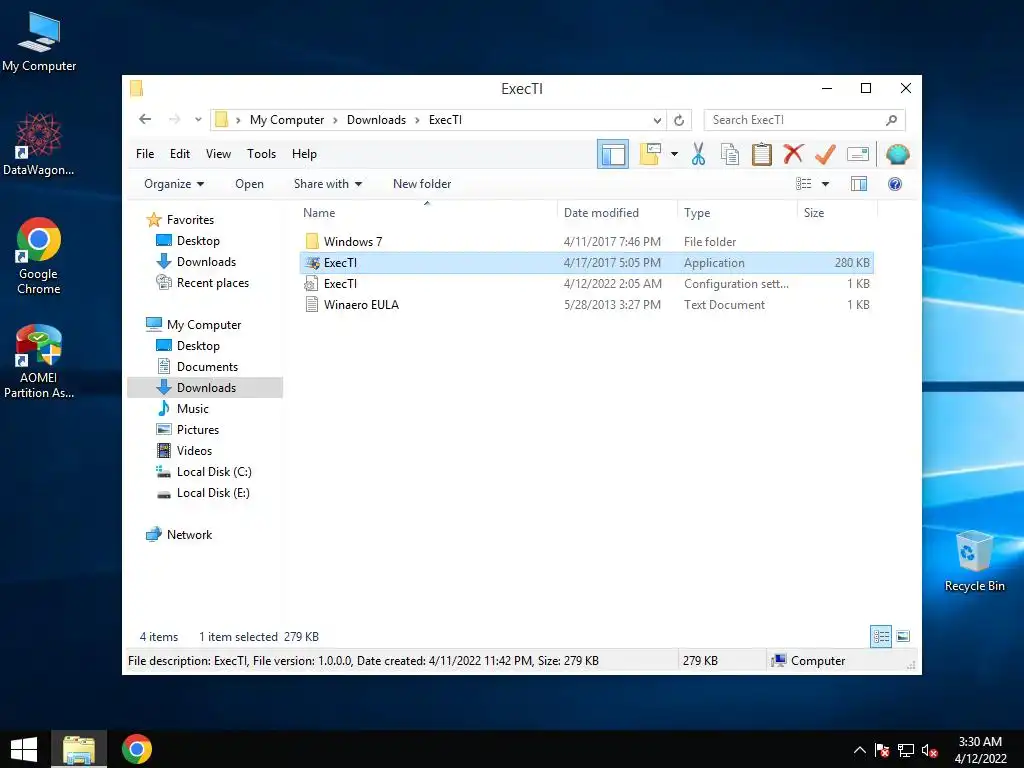Click the Recycle Bin desktop icon
The width and height of the screenshot is (1024, 768).
pos(974,562)
